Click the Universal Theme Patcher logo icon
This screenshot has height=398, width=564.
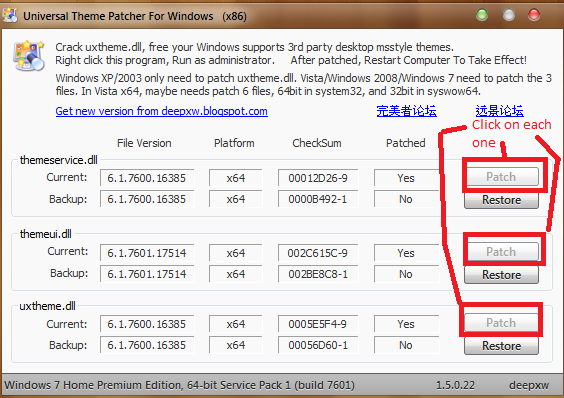coord(29,56)
